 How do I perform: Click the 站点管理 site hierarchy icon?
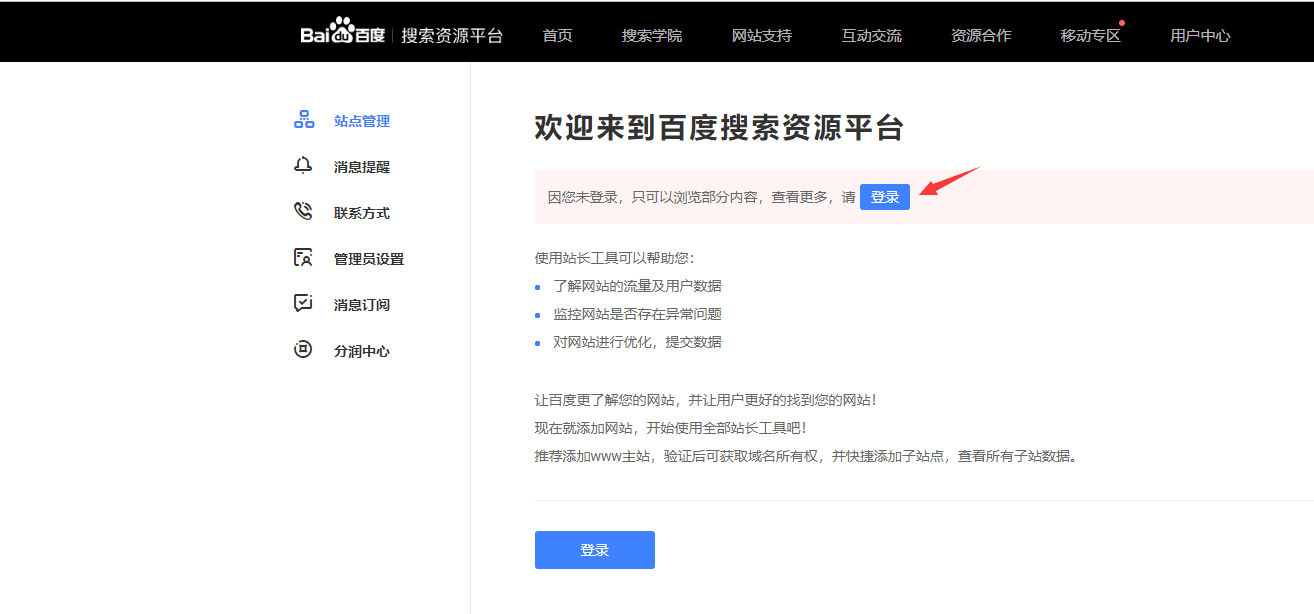(304, 120)
